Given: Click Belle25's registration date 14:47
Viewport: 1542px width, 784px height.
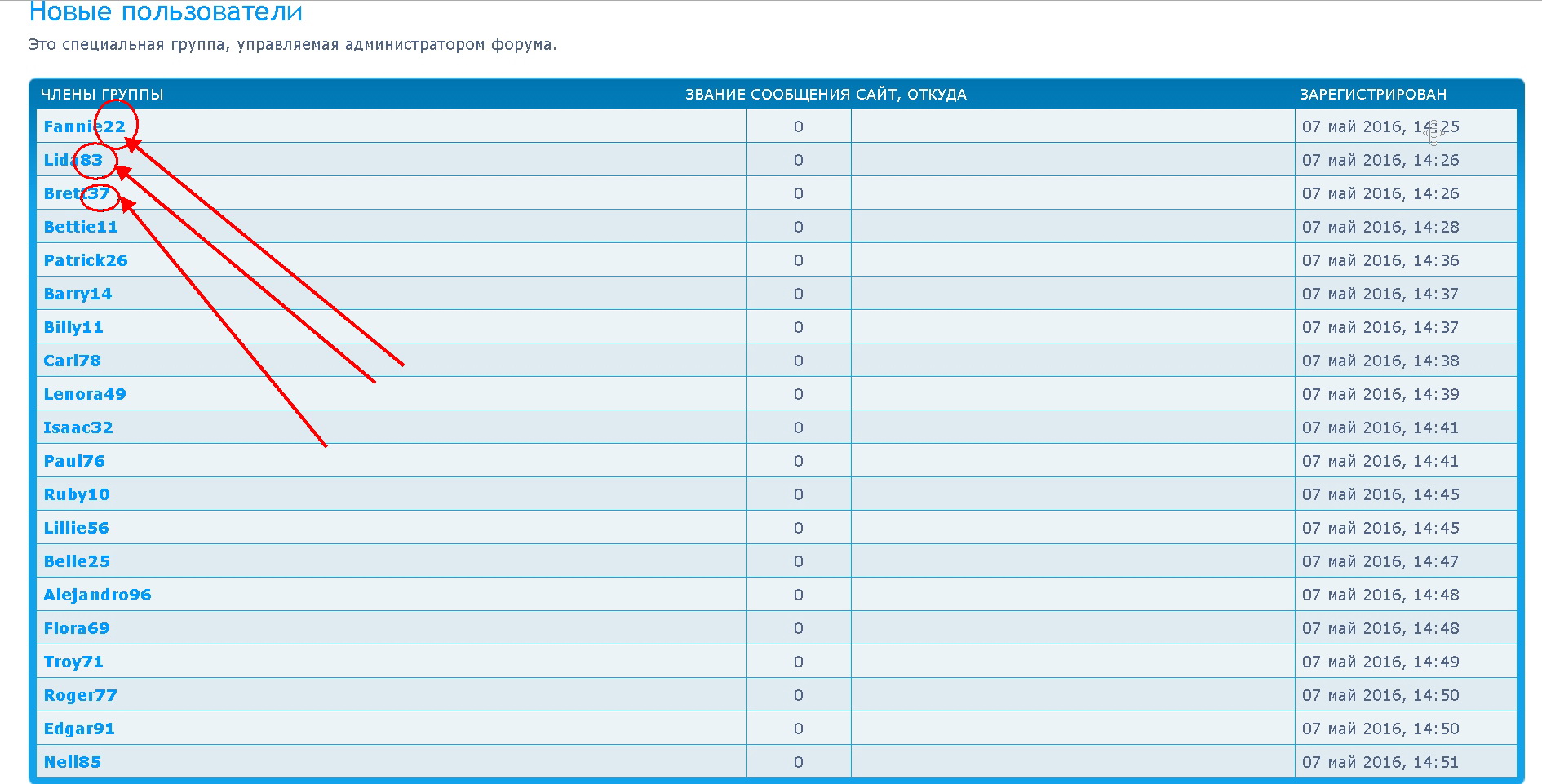Looking at the screenshot, I should (x=1380, y=561).
